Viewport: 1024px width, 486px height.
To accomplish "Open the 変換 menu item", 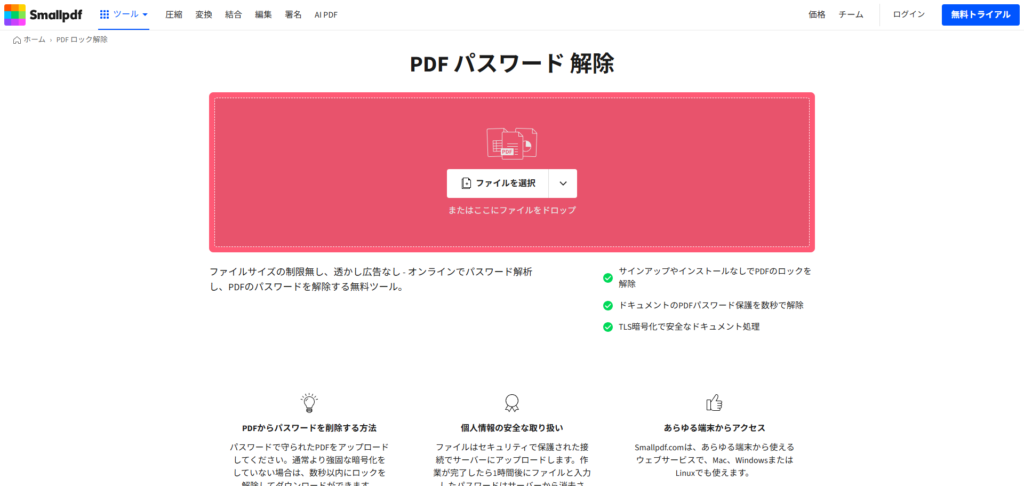I will [x=204, y=14].
